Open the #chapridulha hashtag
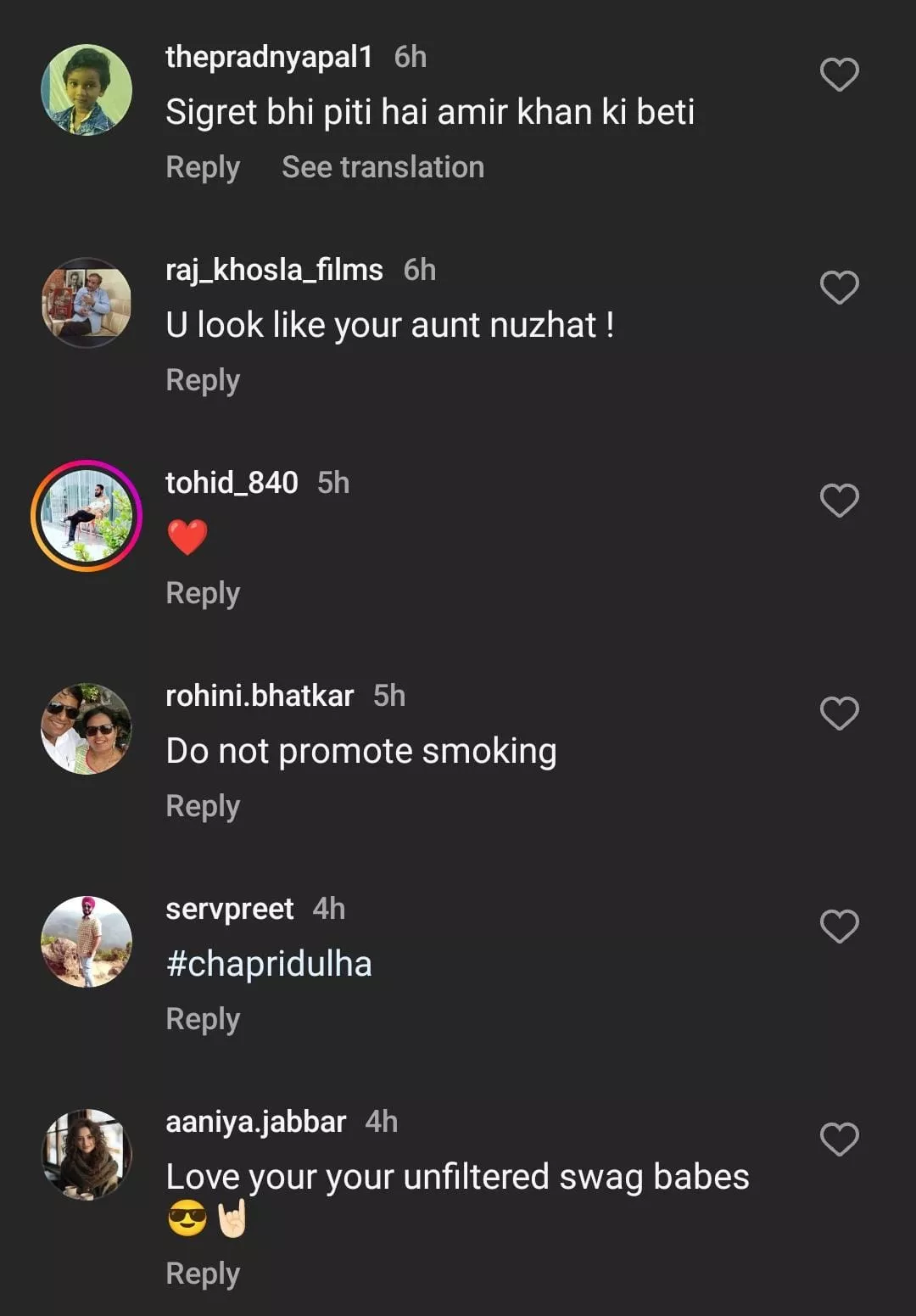The height and width of the screenshot is (1316, 916). point(269,964)
